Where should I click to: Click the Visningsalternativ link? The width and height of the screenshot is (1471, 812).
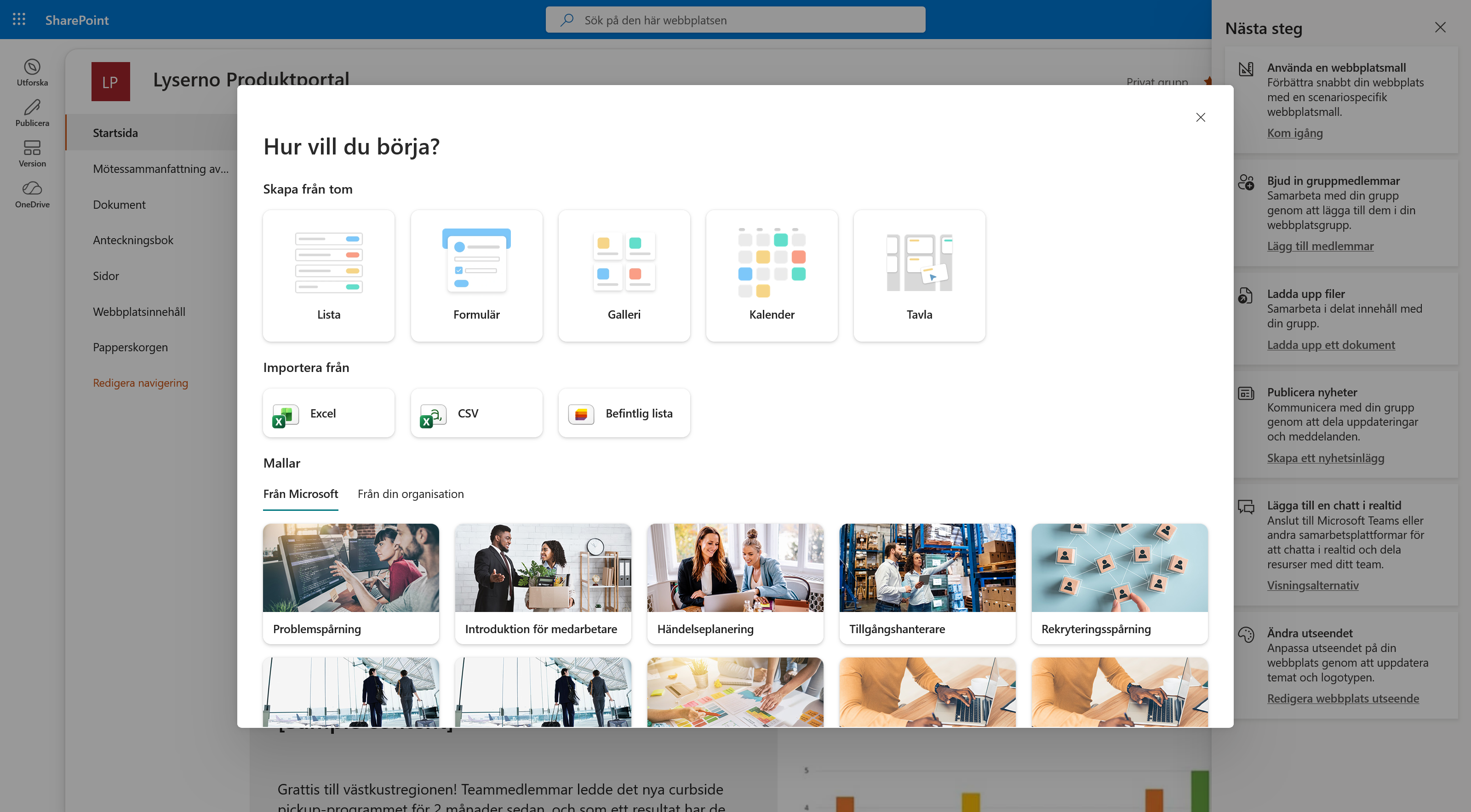(x=1312, y=585)
